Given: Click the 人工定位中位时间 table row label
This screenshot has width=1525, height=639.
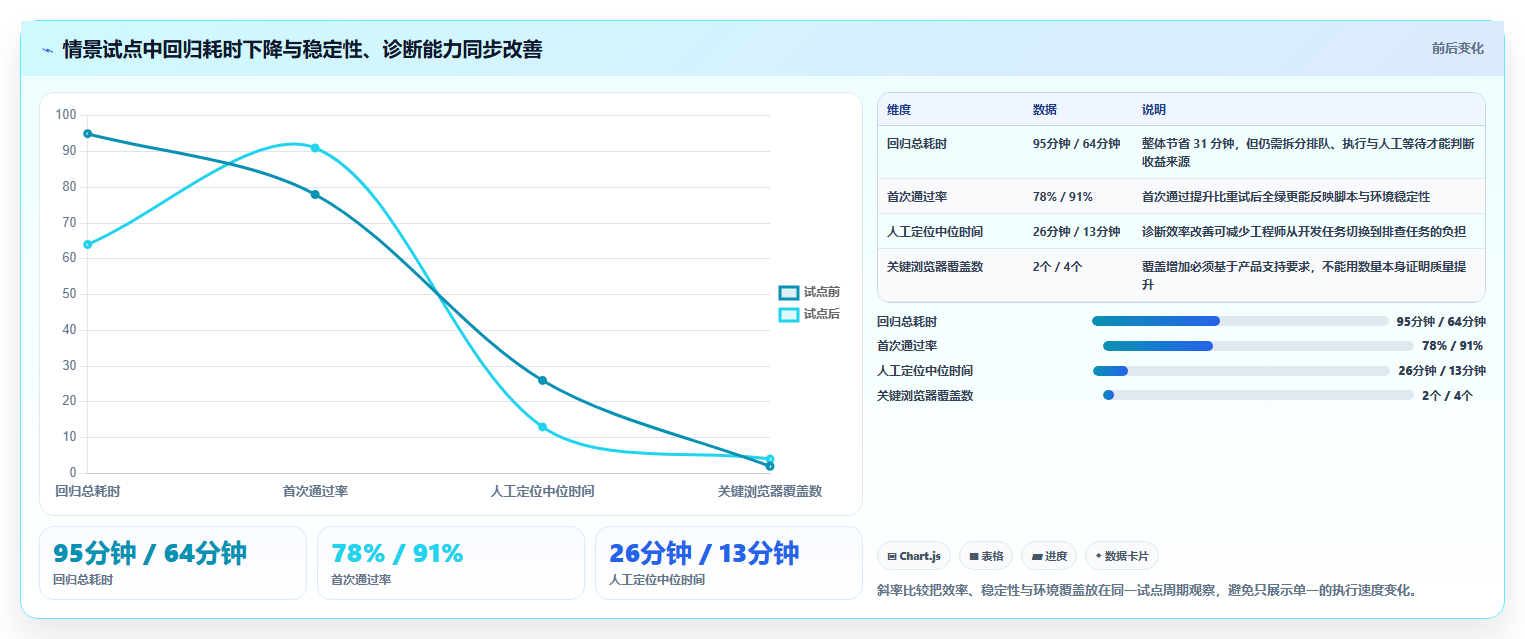Looking at the screenshot, I should pyautogui.click(x=935, y=232).
